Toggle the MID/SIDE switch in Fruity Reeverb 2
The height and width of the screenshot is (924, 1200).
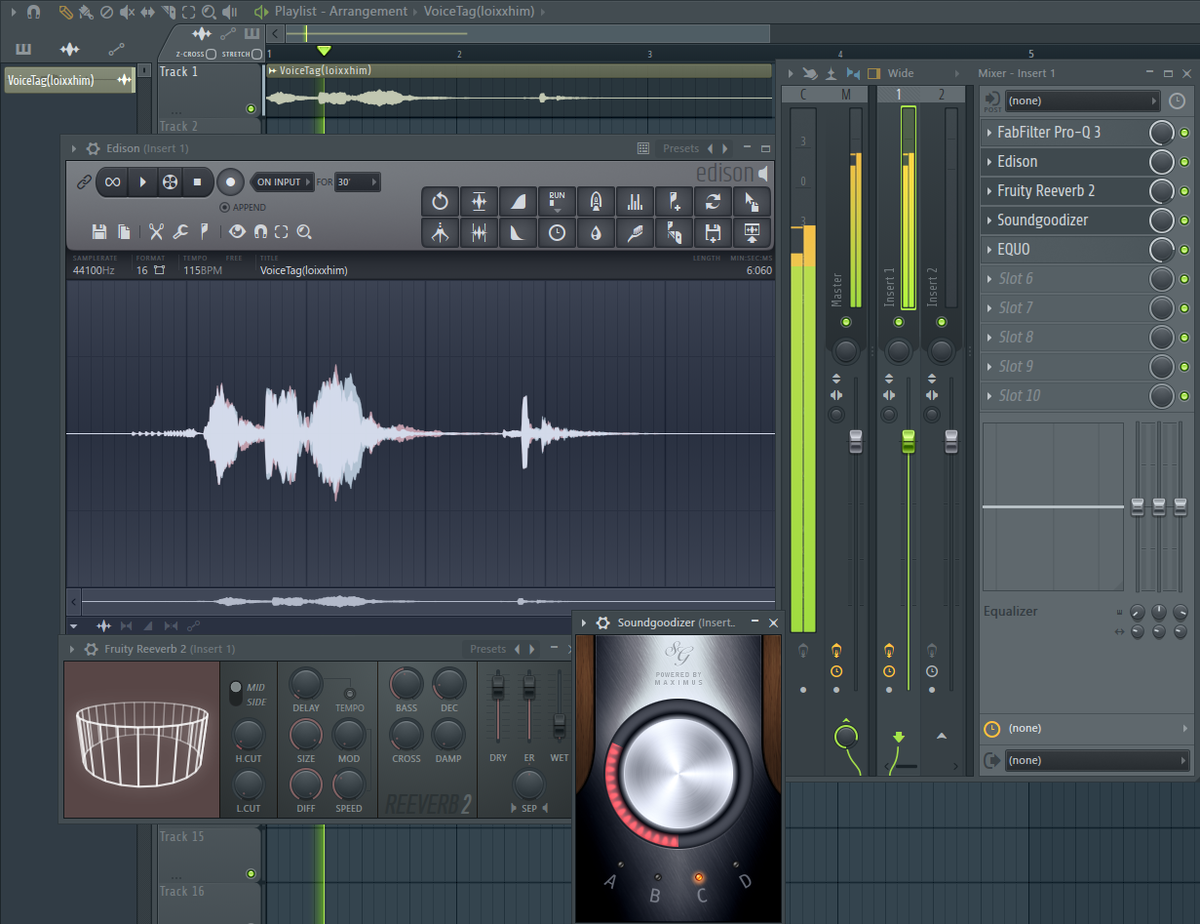[236, 693]
